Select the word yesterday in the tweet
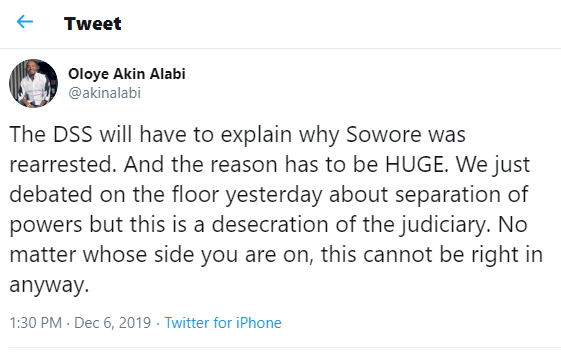561x364 pixels. click(x=274, y=195)
